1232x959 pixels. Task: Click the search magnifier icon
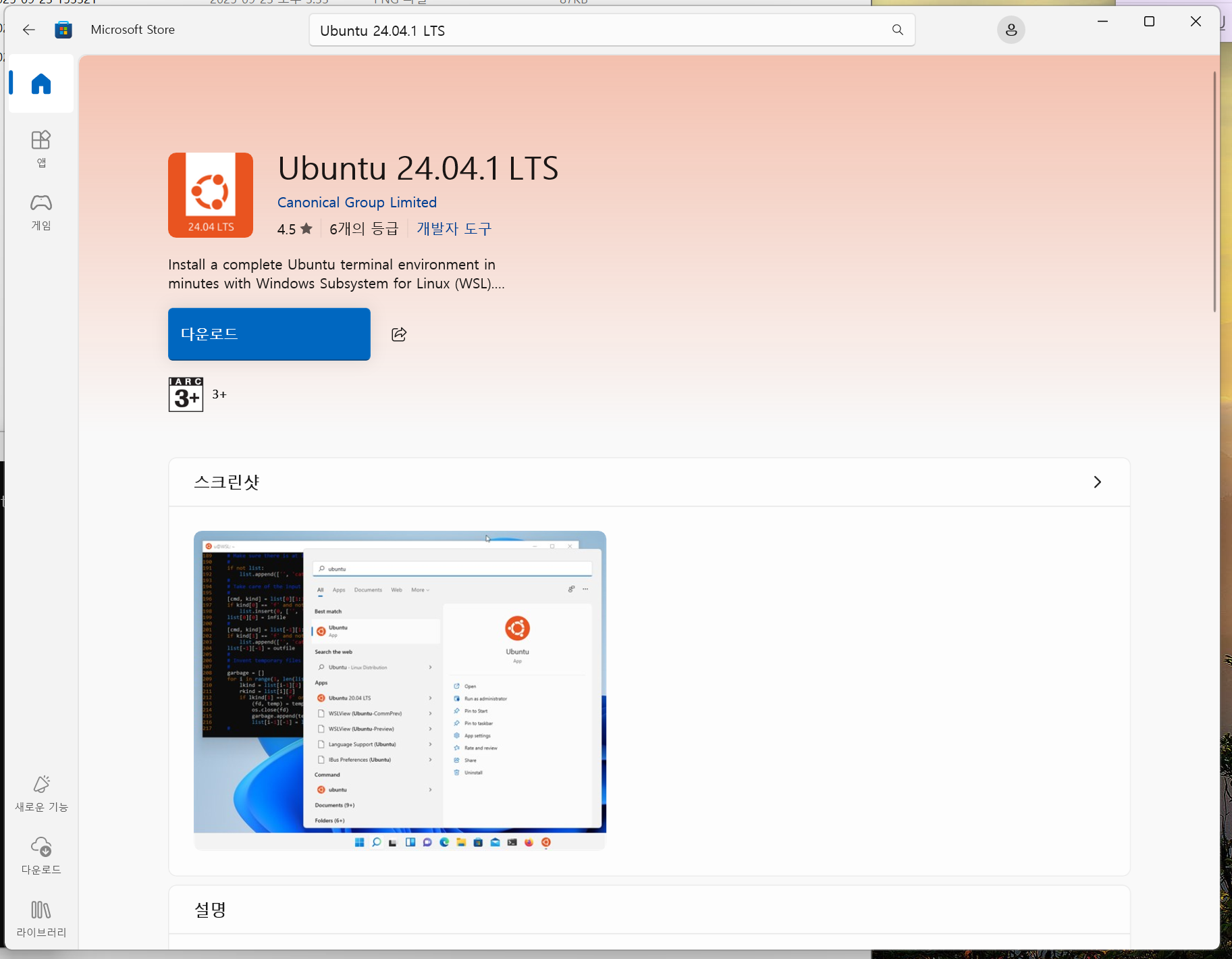897,30
